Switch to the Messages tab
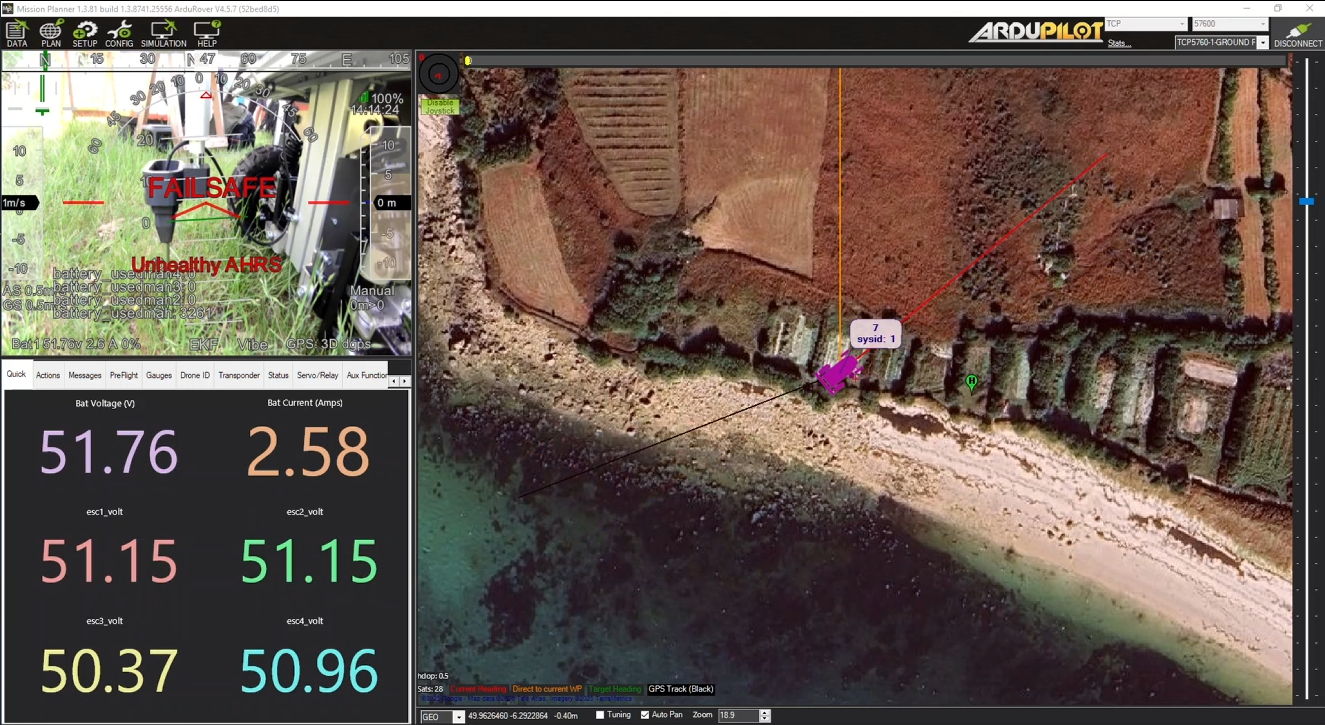 point(85,376)
